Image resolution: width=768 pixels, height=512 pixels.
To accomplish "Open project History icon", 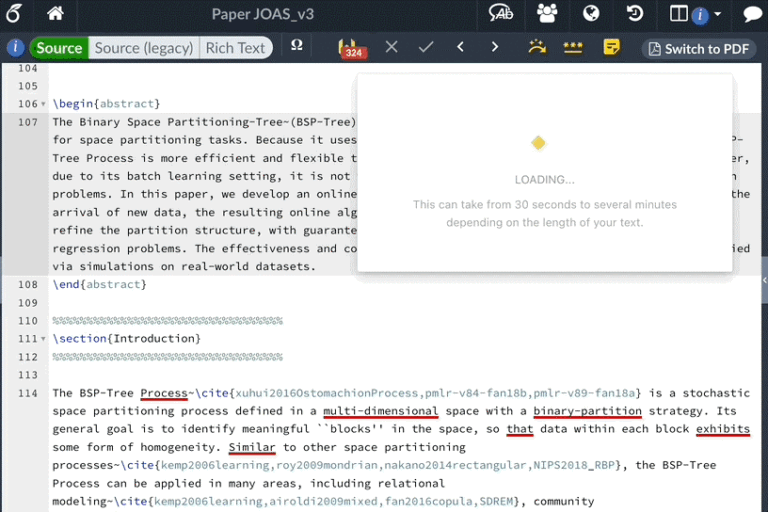I will 635,13.
